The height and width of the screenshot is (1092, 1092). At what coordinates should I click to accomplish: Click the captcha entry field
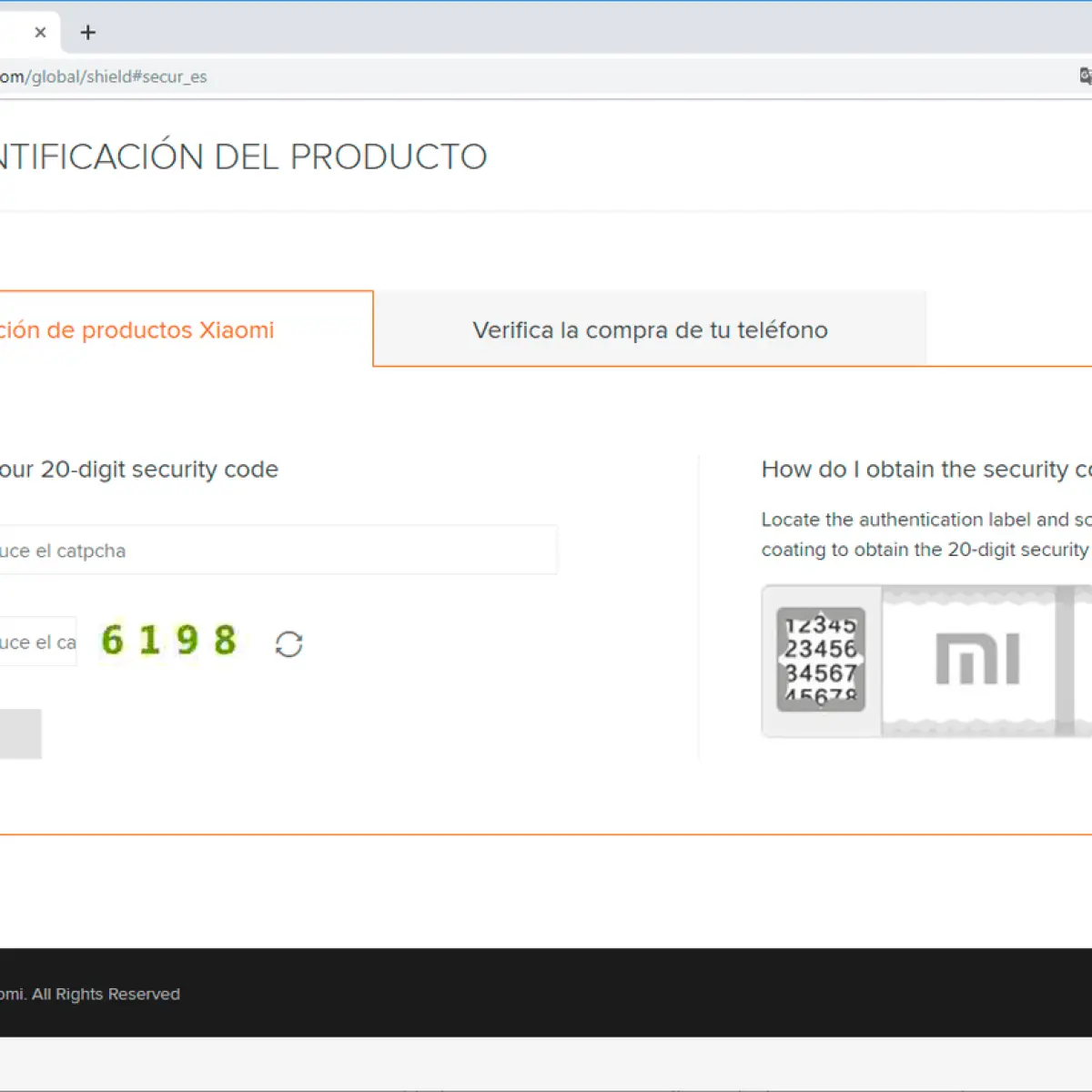(38, 642)
